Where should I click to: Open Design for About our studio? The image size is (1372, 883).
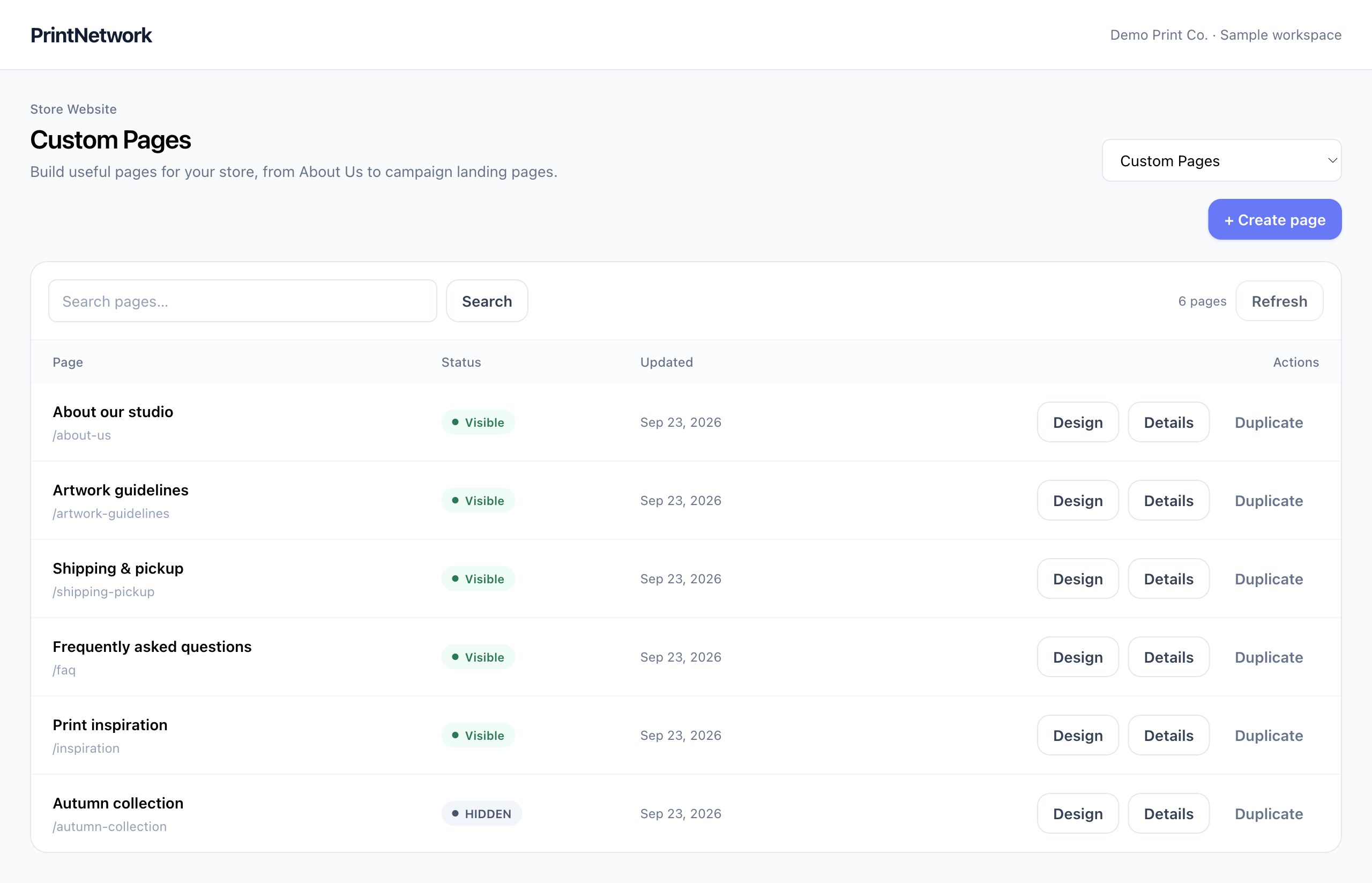(1077, 422)
